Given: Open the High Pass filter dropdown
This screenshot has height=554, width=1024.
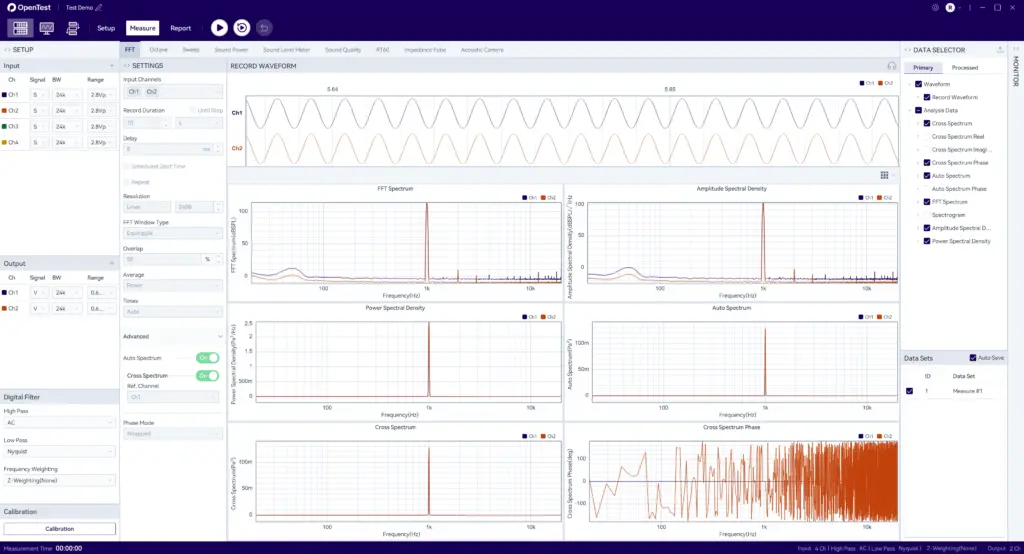Looking at the screenshot, I should [59, 422].
